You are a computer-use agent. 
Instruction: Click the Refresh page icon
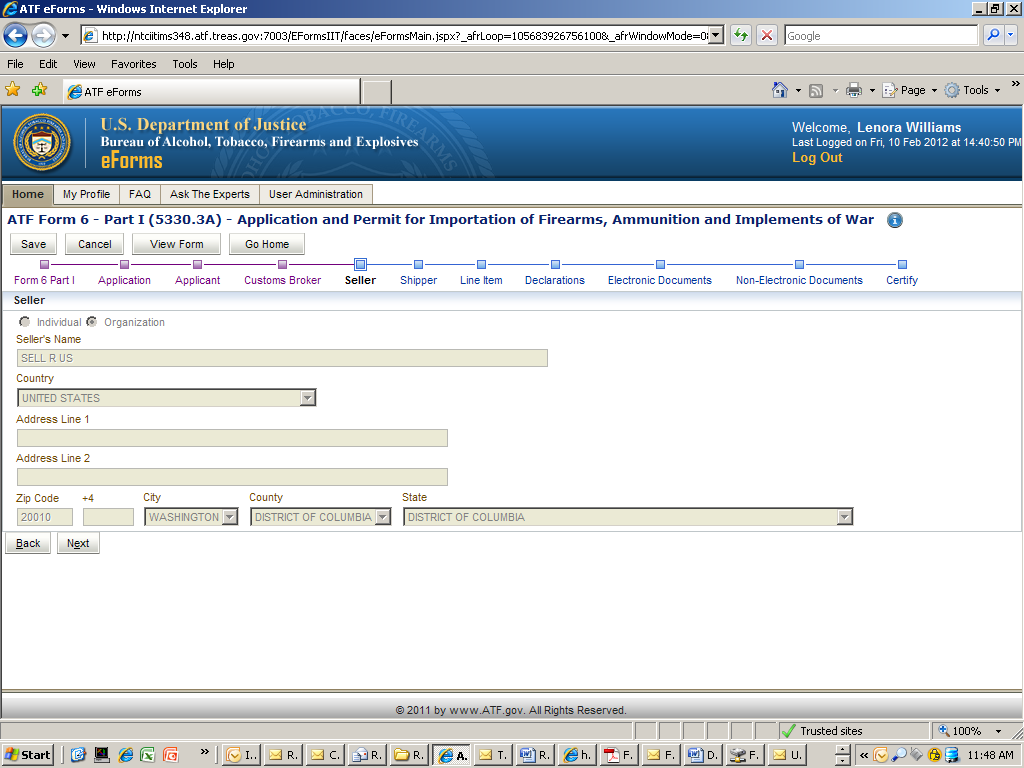(x=741, y=35)
